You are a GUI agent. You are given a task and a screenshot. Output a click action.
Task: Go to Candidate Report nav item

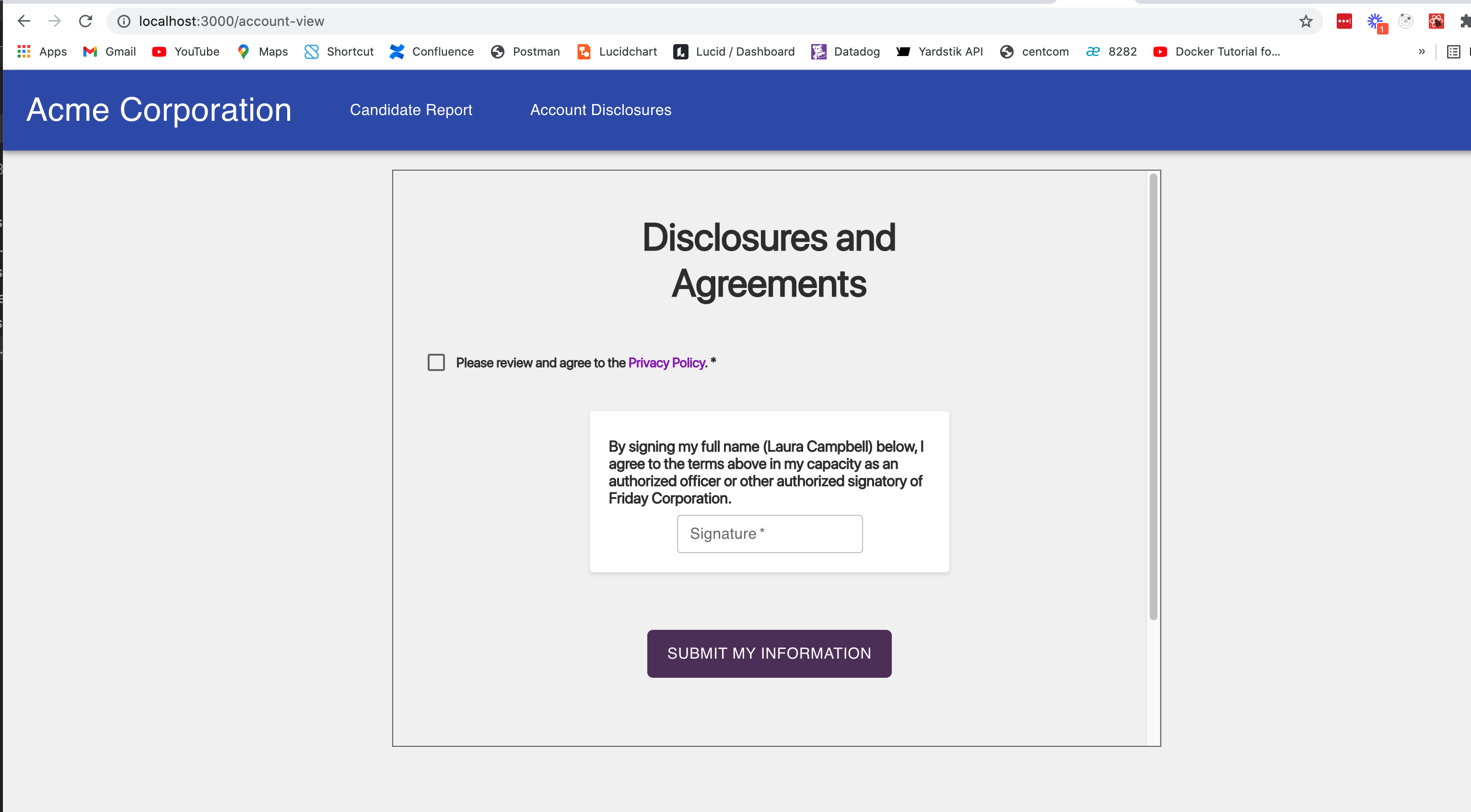410,110
